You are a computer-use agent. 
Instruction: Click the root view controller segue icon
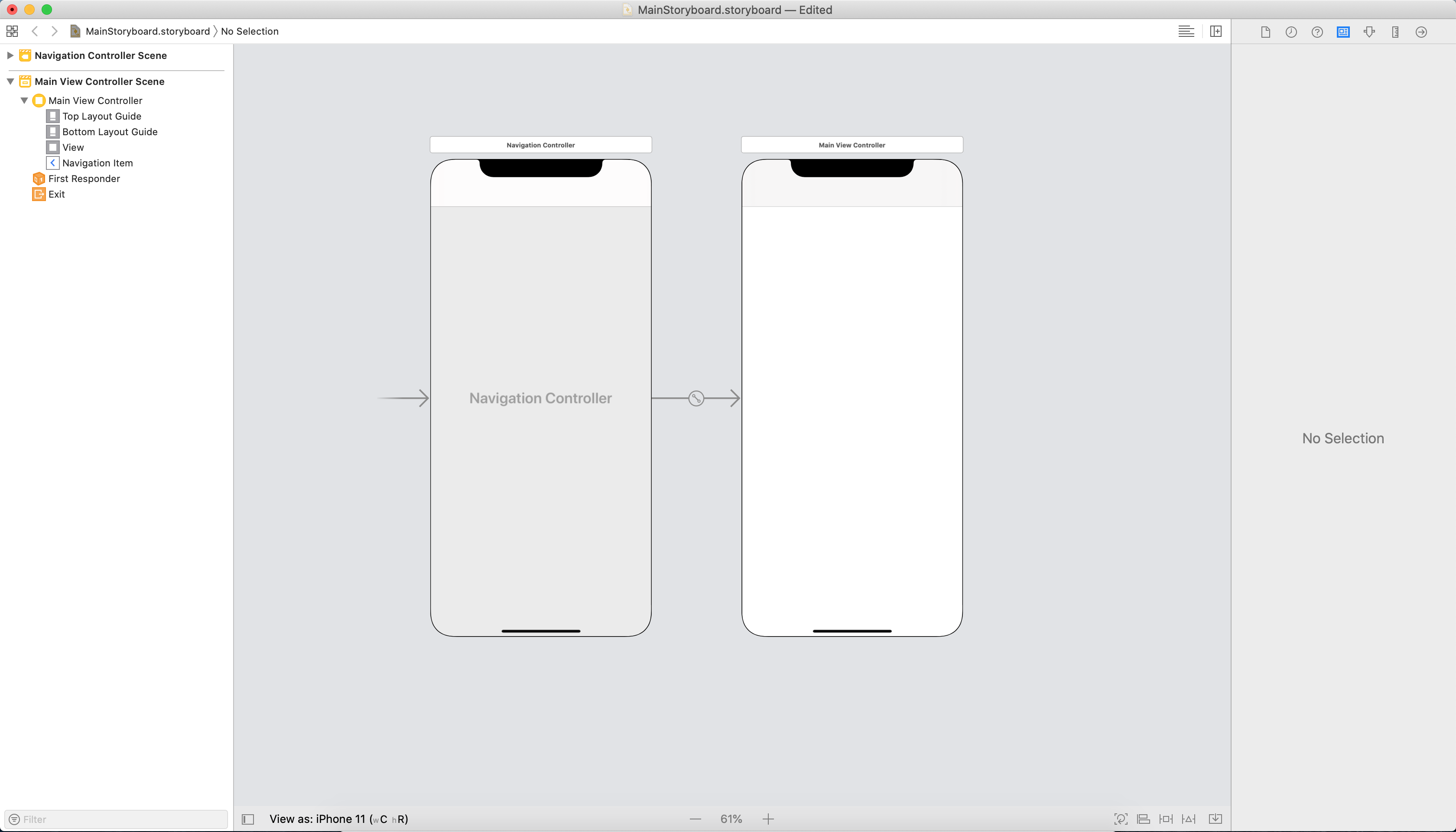(x=696, y=398)
